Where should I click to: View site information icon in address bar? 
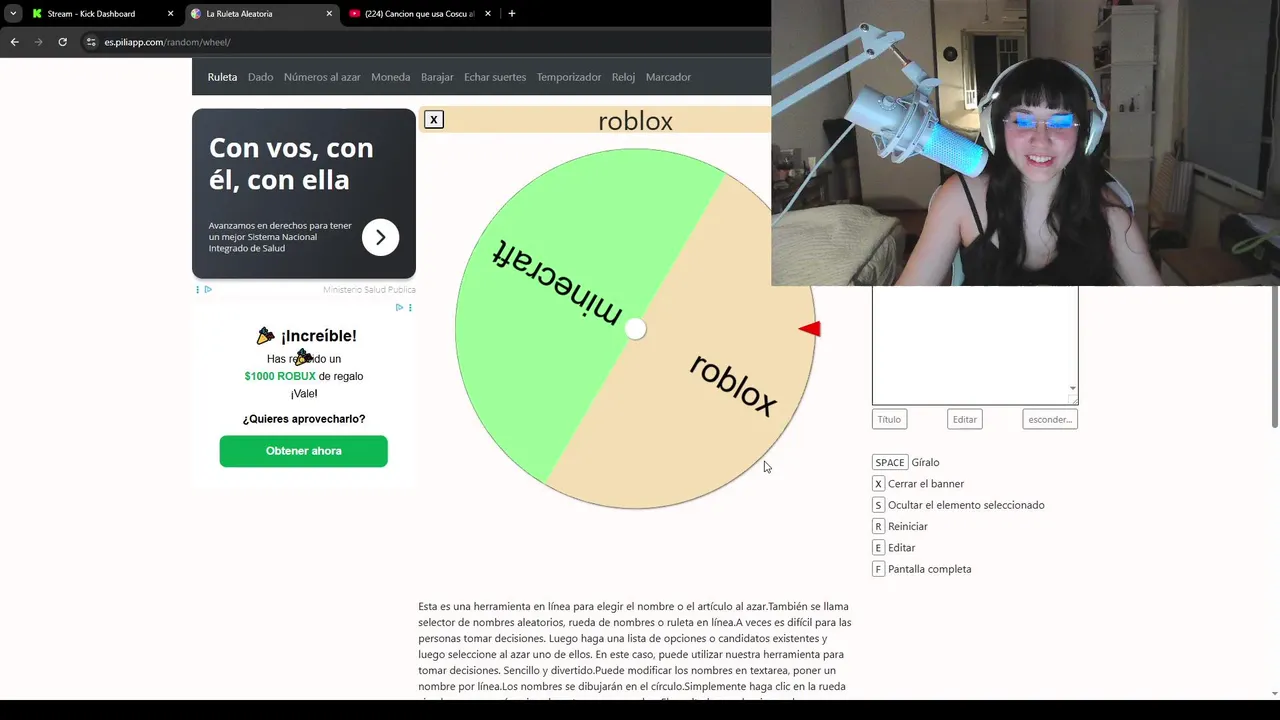(x=91, y=42)
